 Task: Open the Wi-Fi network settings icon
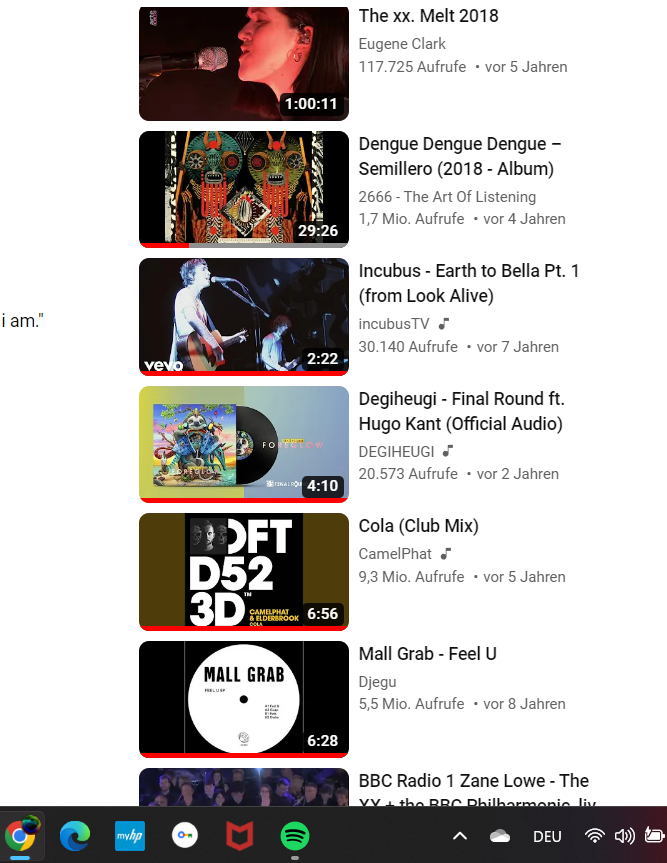pos(594,836)
